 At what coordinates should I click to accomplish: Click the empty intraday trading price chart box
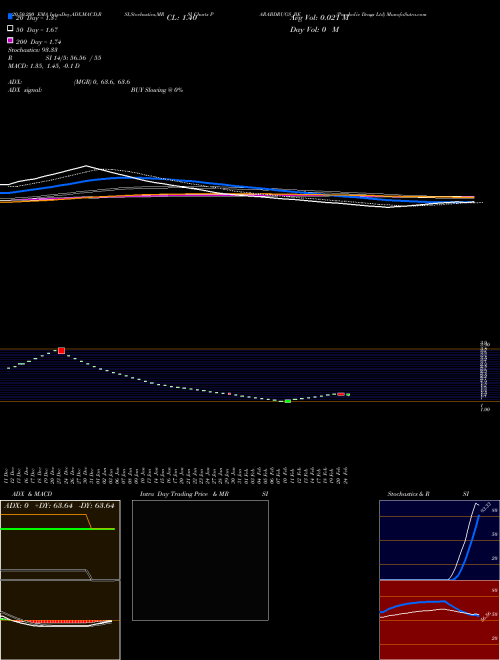pyautogui.click(x=200, y=560)
